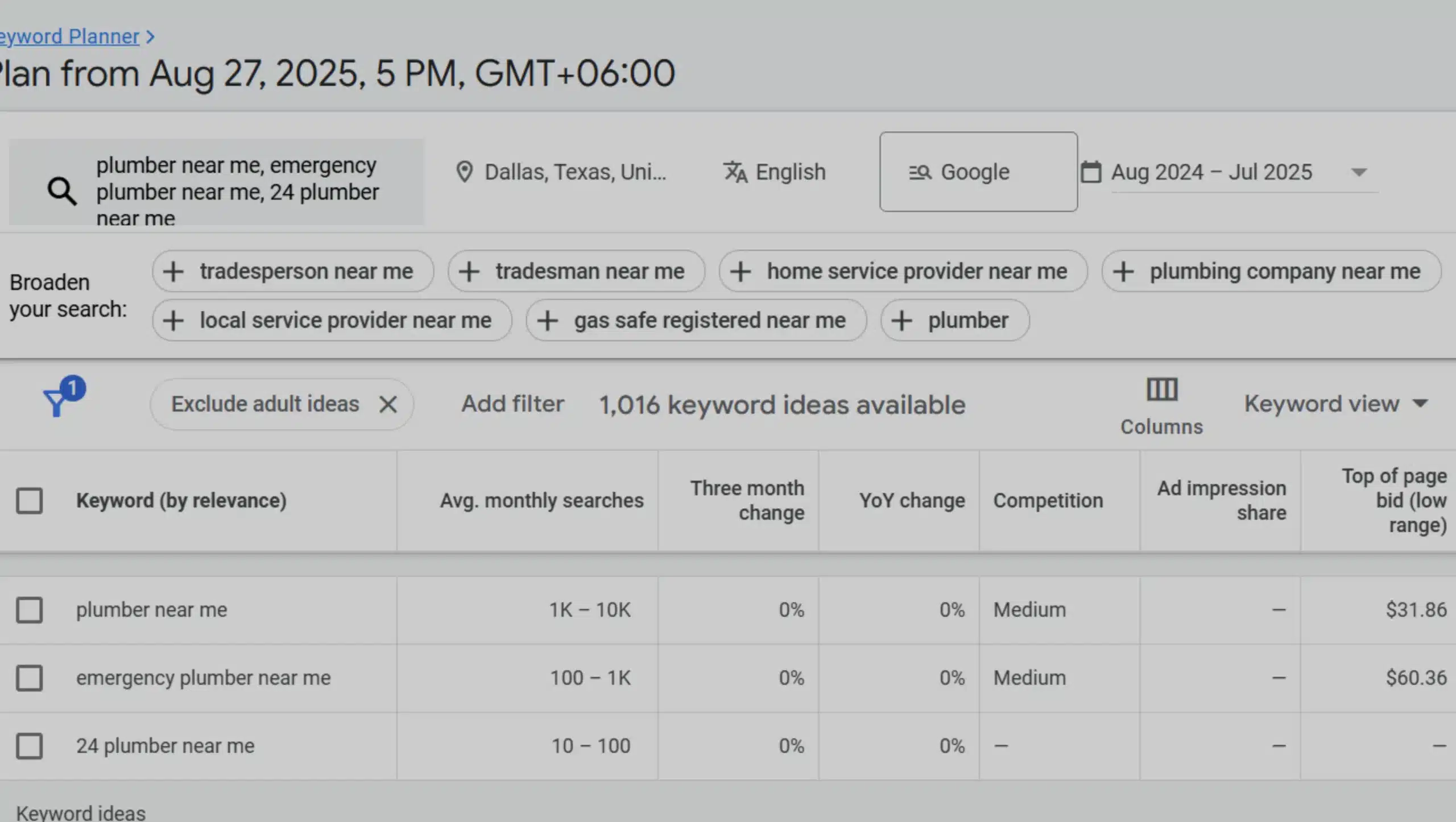1456x822 pixels.
Task: Remove the Exclude adult ideas filter
Action: (x=388, y=405)
